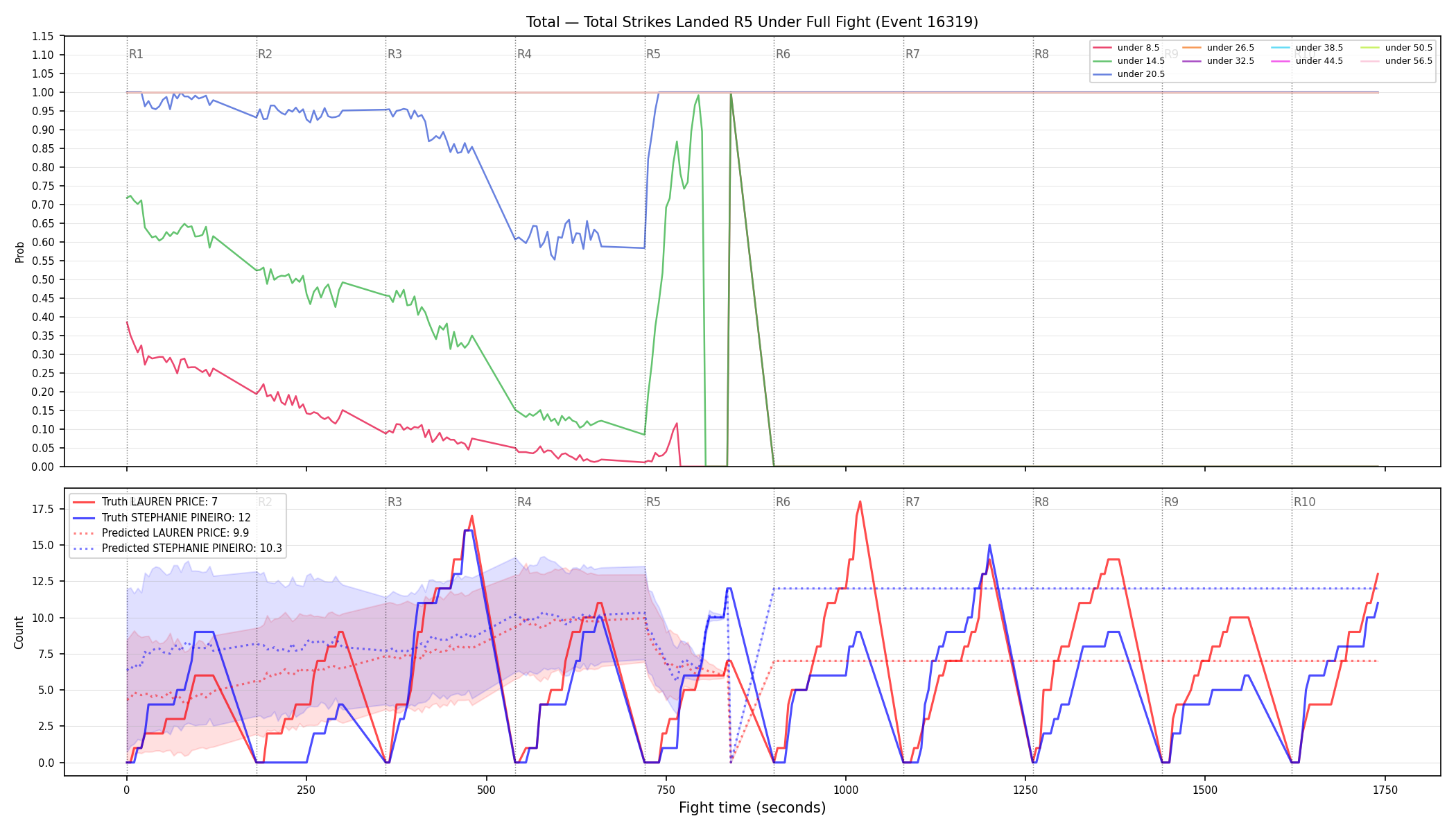Select the 'under 14.5' legend label
The height and width of the screenshot is (832, 1456).
[1141, 61]
